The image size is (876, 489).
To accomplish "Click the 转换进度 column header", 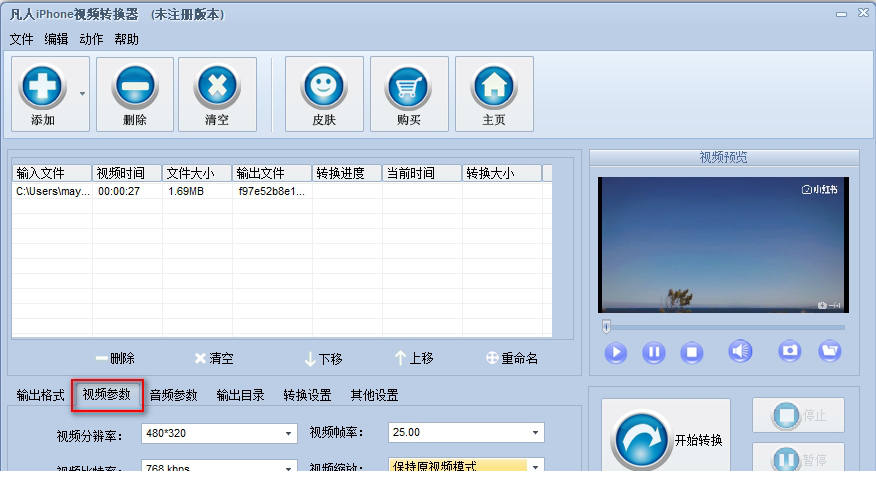I will 347,173.
